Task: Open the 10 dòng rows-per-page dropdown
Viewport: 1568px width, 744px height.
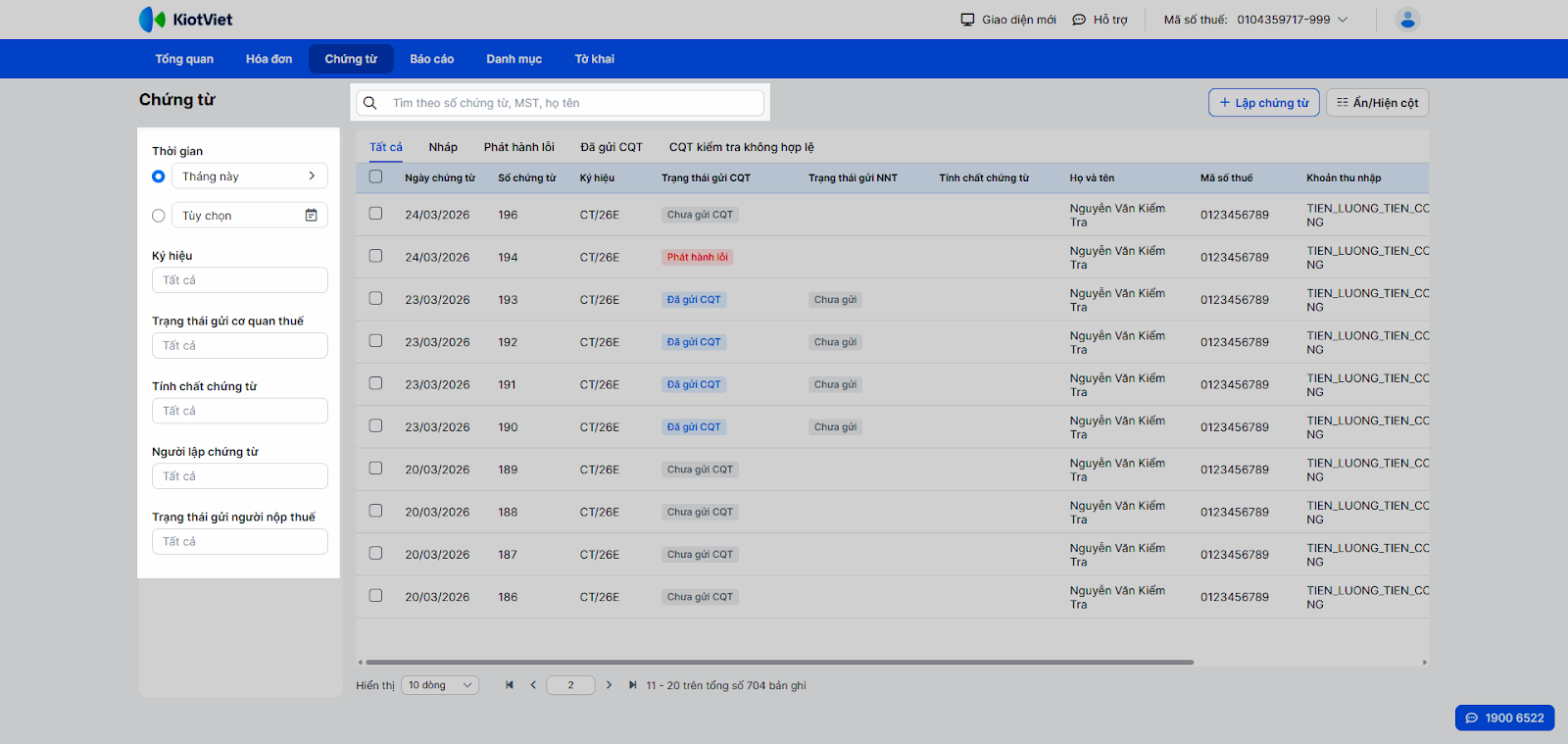Action: (440, 685)
